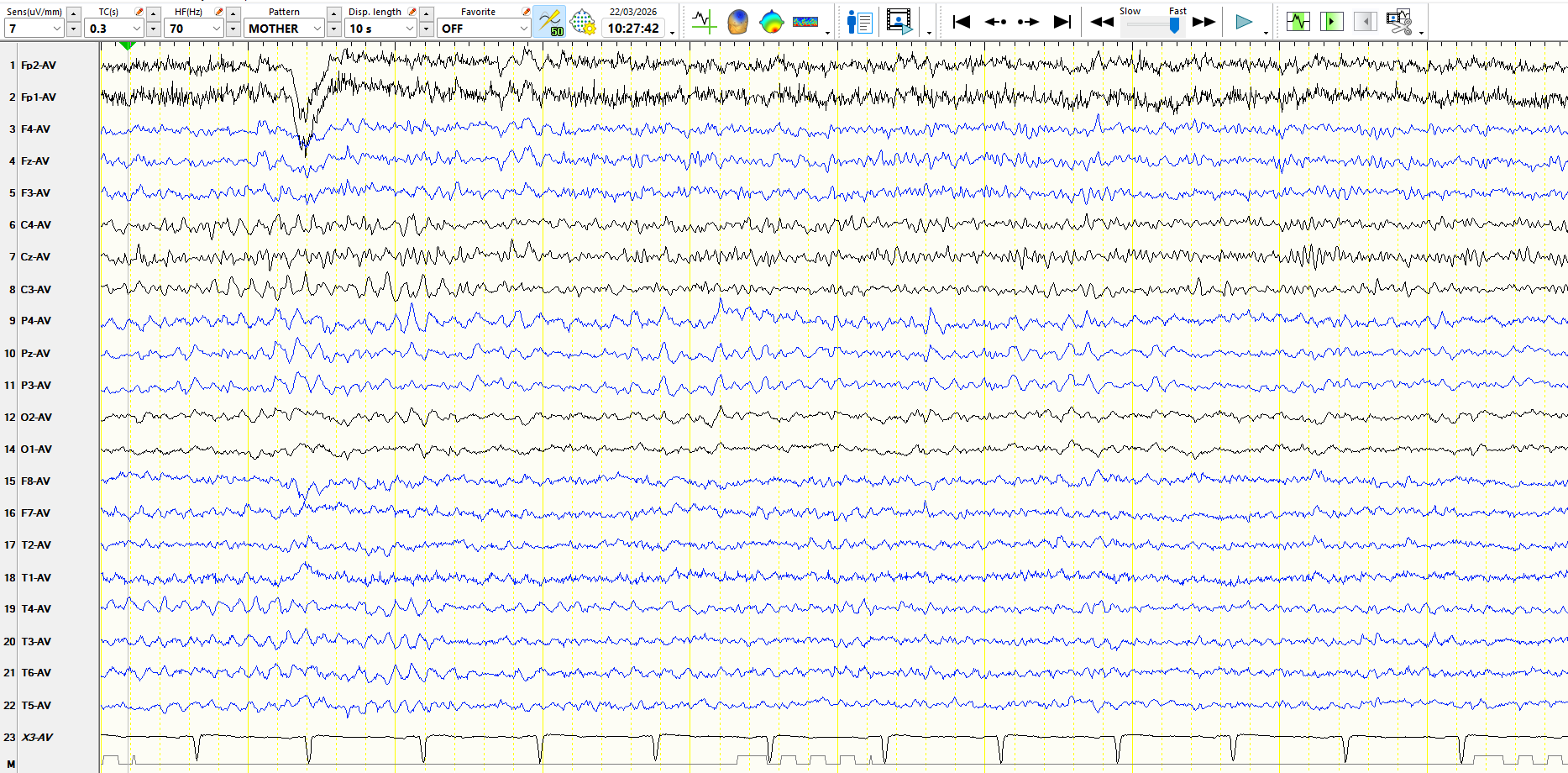Select the Pz-AV channel label
The height and width of the screenshot is (773, 1568).
coord(35,354)
